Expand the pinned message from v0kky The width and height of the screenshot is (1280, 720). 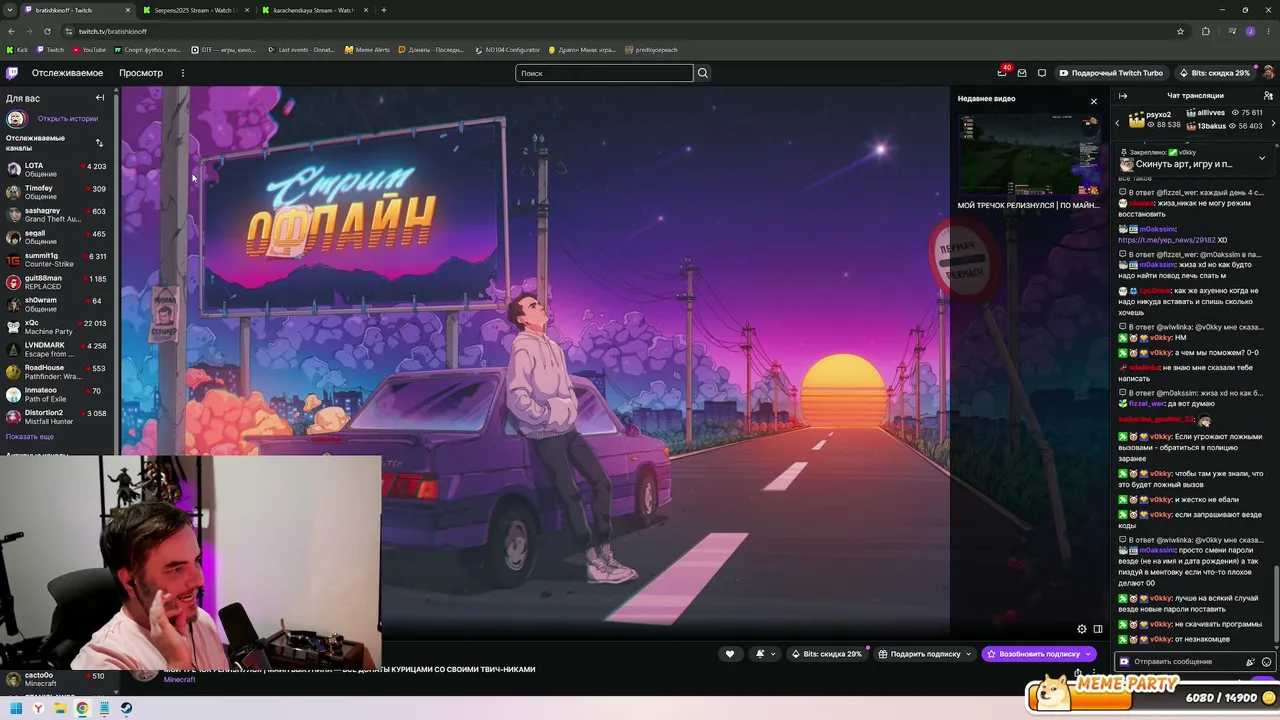[1262, 158]
